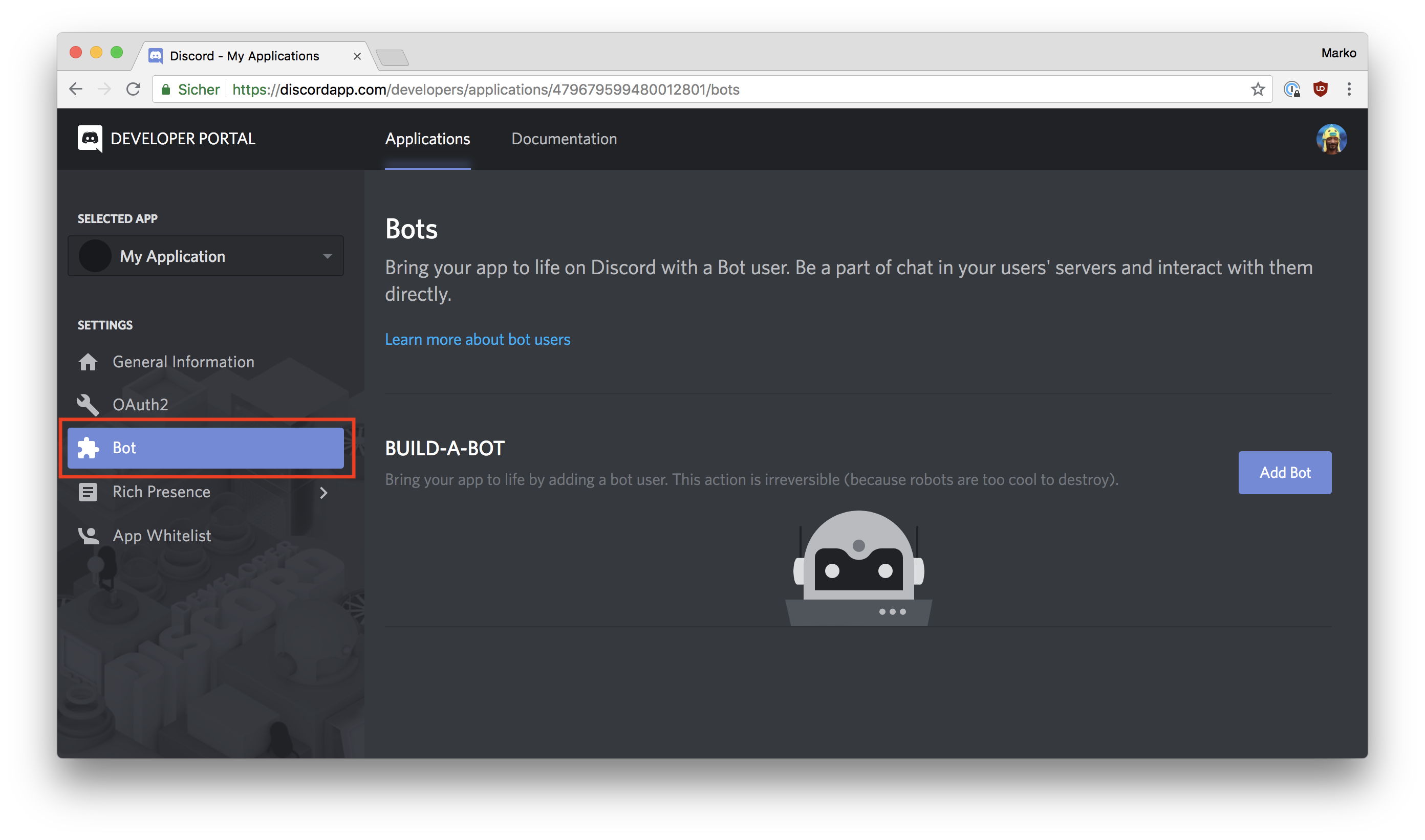
Task: Expand Rich Presence submenu chevron
Action: coord(323,493)
